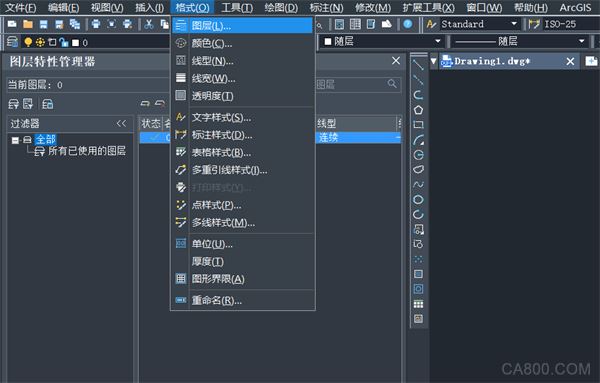Click the Print toolbar icon
Screen dimensions: 600x383
96,24
